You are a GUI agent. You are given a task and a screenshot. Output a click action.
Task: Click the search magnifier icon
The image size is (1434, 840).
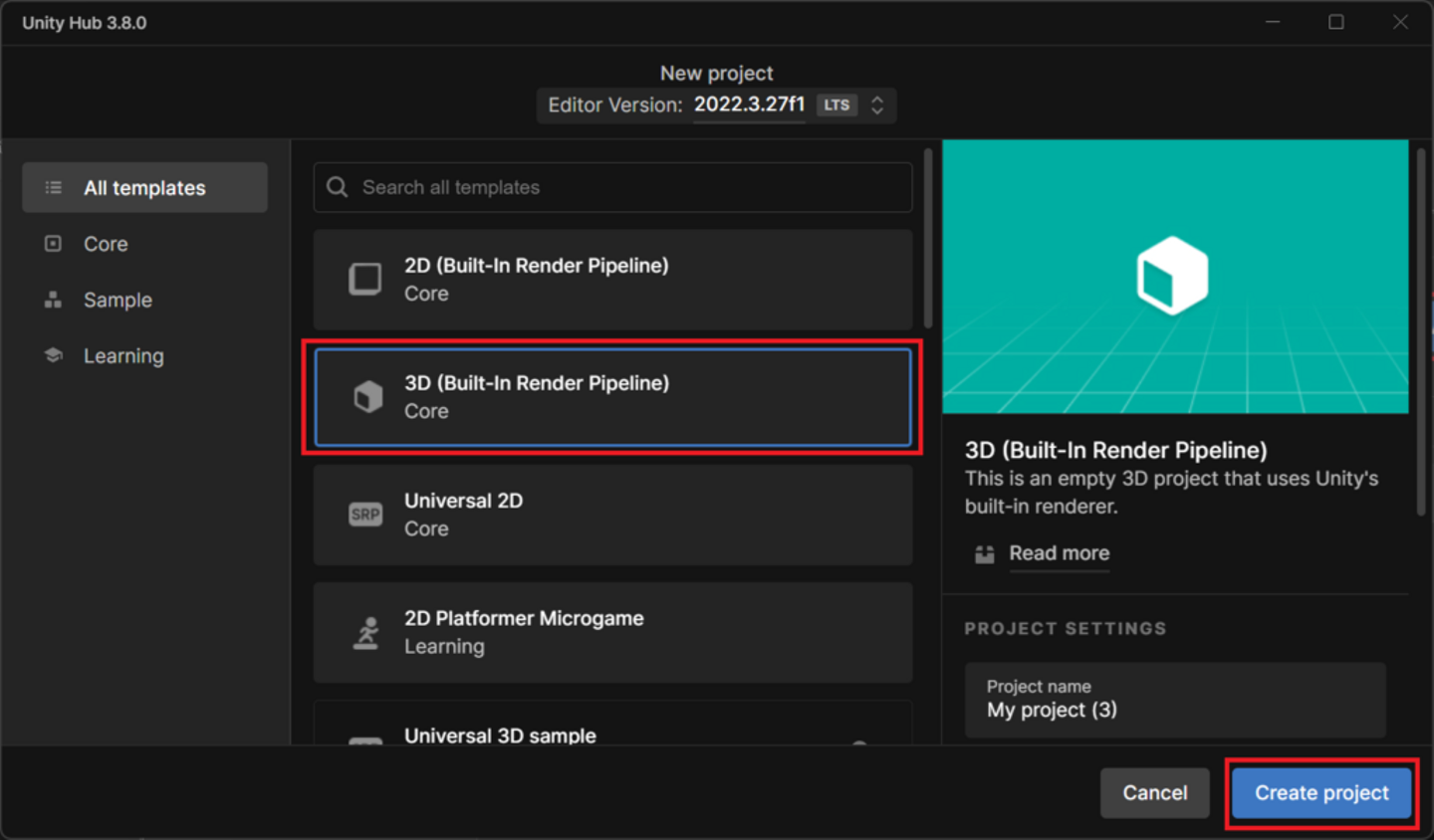(x=338, y=187)
